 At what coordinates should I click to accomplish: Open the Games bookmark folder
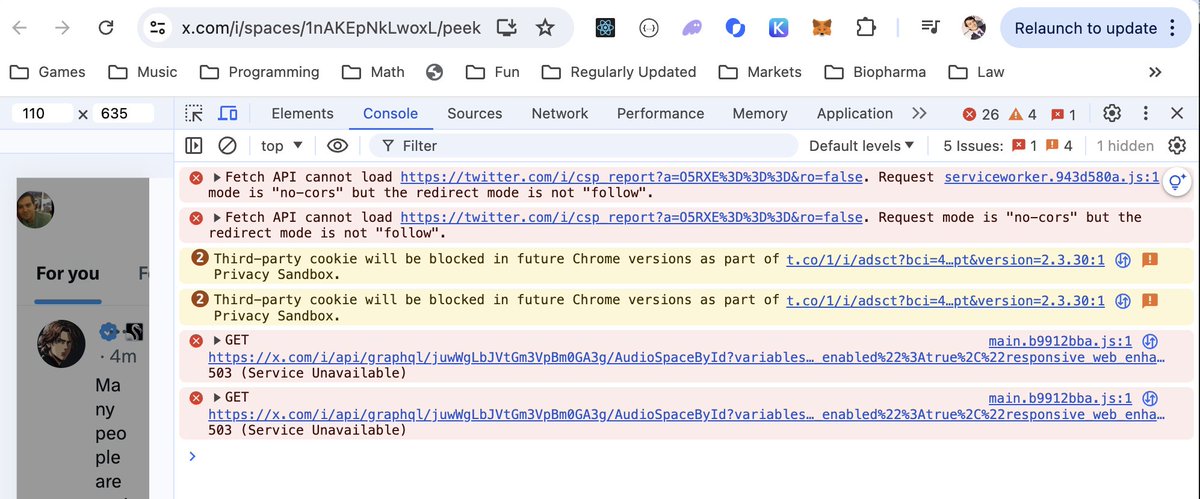coord(48,72)
